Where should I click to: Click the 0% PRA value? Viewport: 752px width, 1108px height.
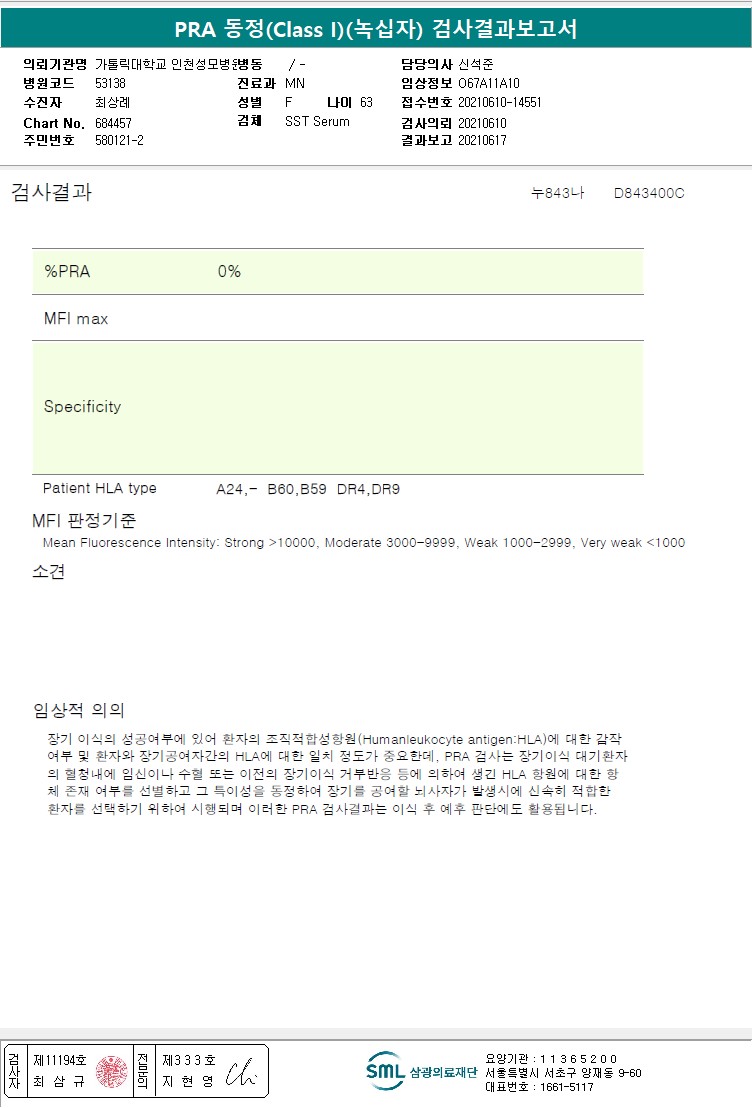(x=229, y=271)
